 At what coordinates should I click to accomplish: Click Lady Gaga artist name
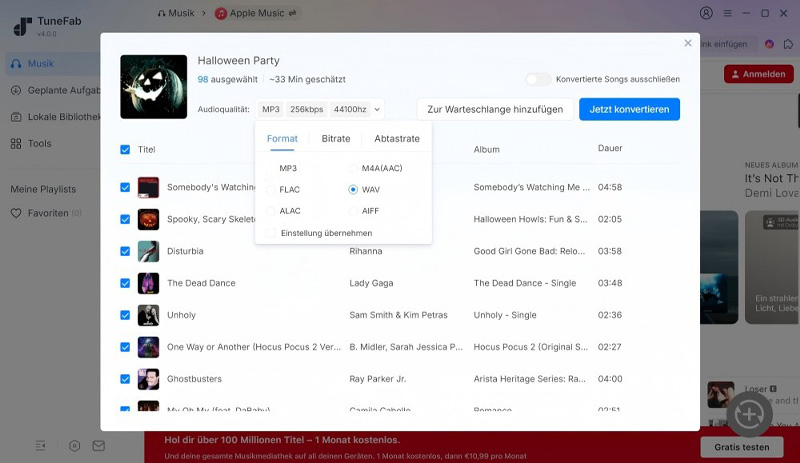point(371,283)
